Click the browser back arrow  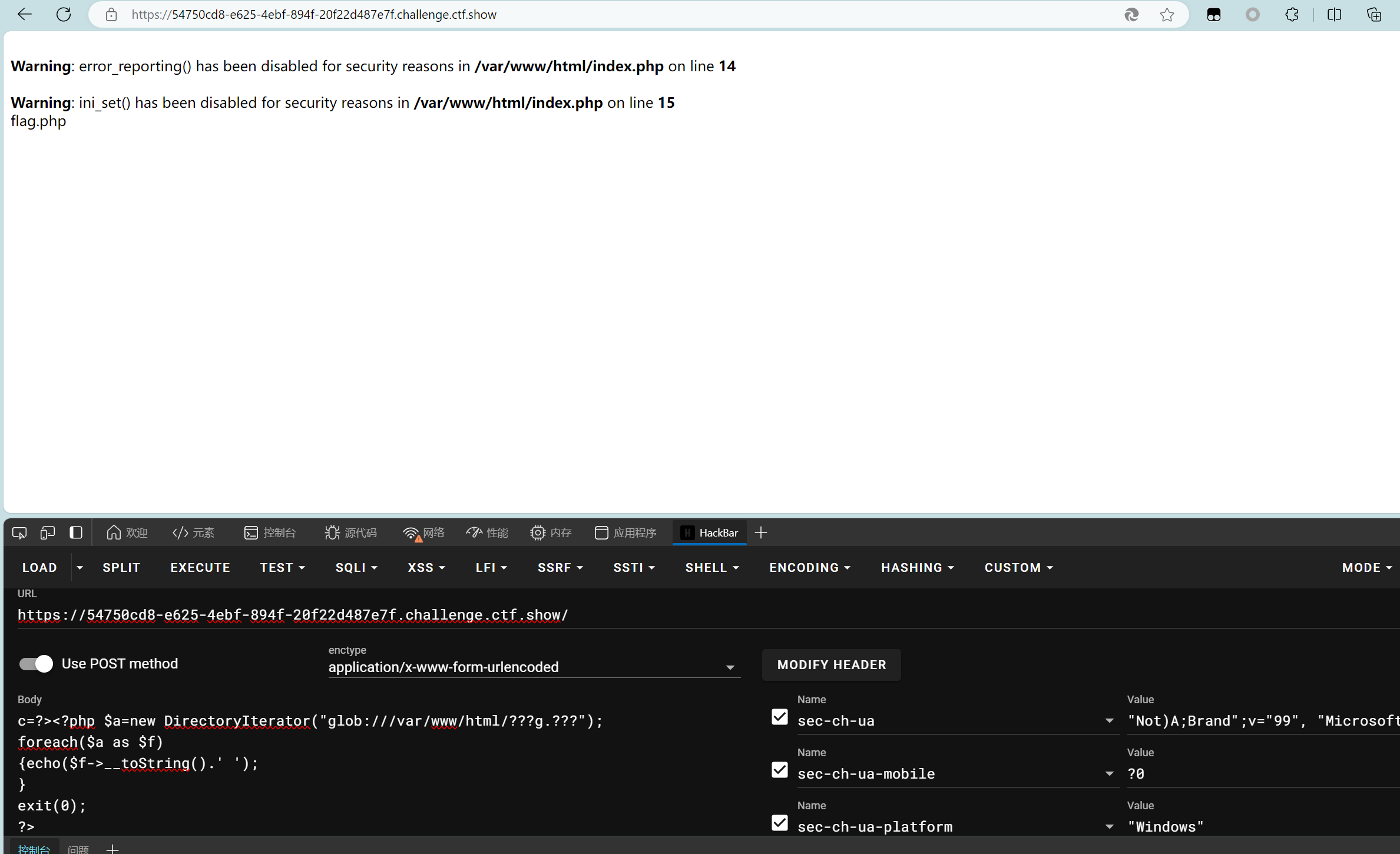click(24, 14)
